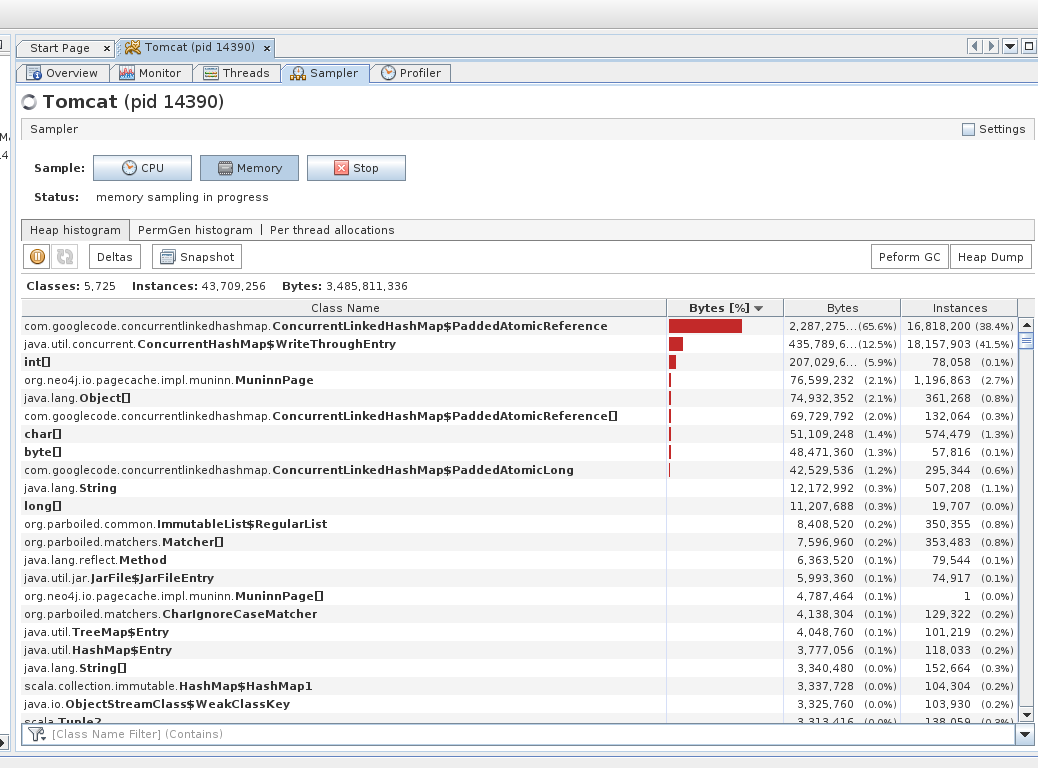The width and height of the screenshot is (1038, 768).
Task: Select the java.util.HashMap$Entry row
Action: (x=520, y=650)
